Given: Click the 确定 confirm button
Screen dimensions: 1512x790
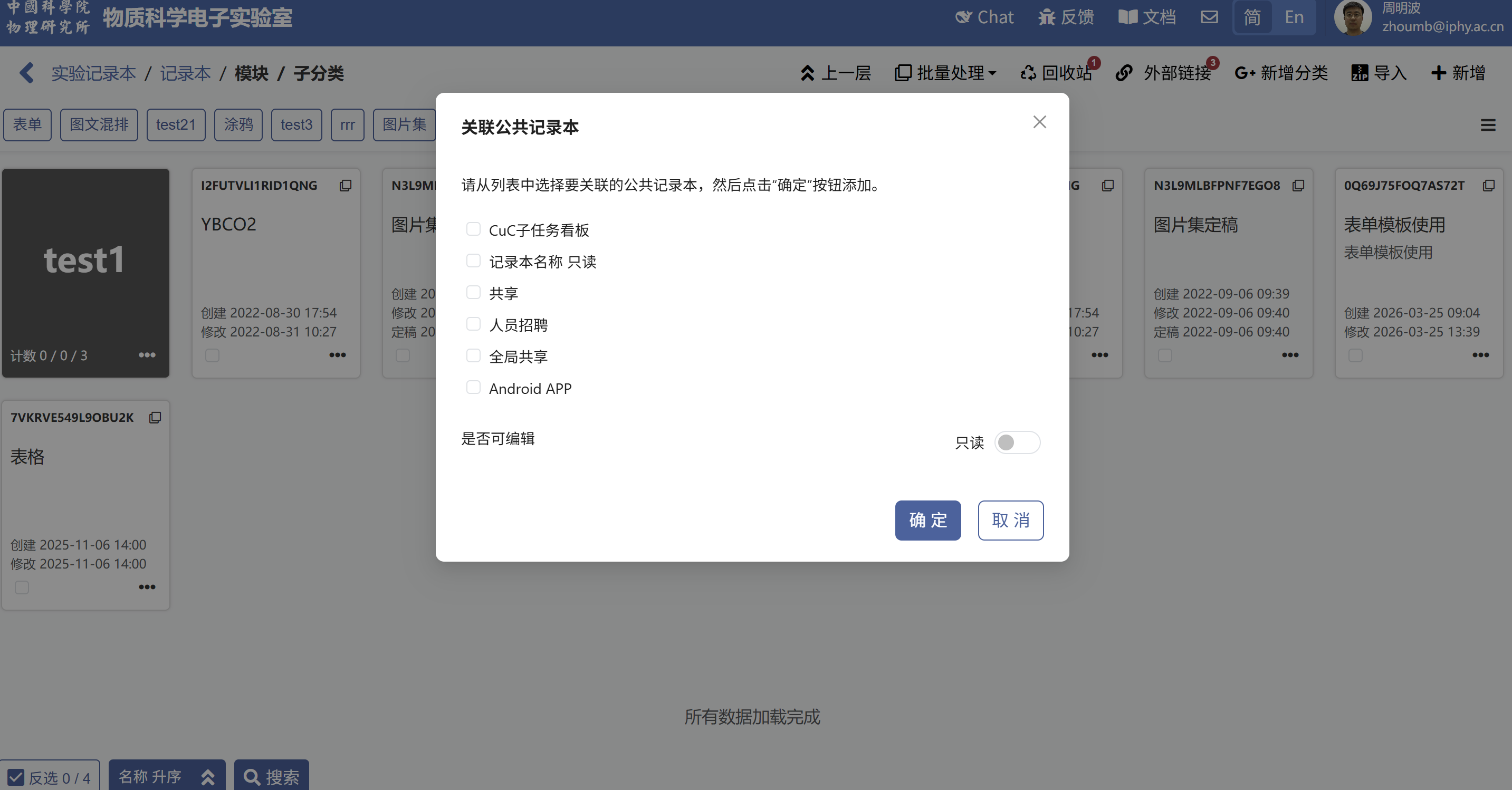Looking at the screenshot, I should [927, 520].
